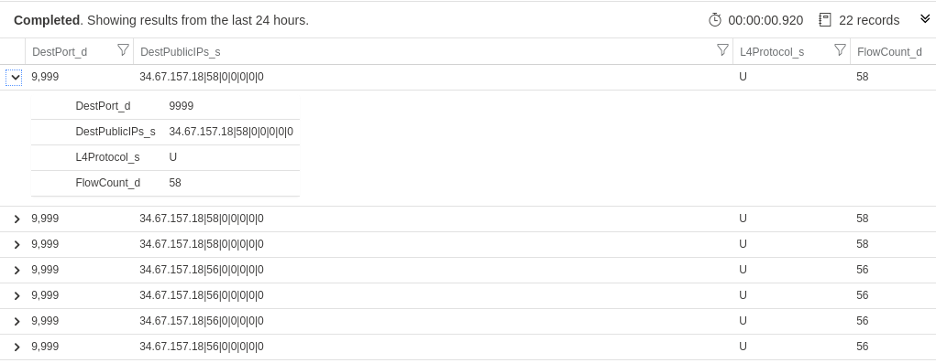
Task: Select L4Protocol_s value U in expanded details
Action: point(173,157)
